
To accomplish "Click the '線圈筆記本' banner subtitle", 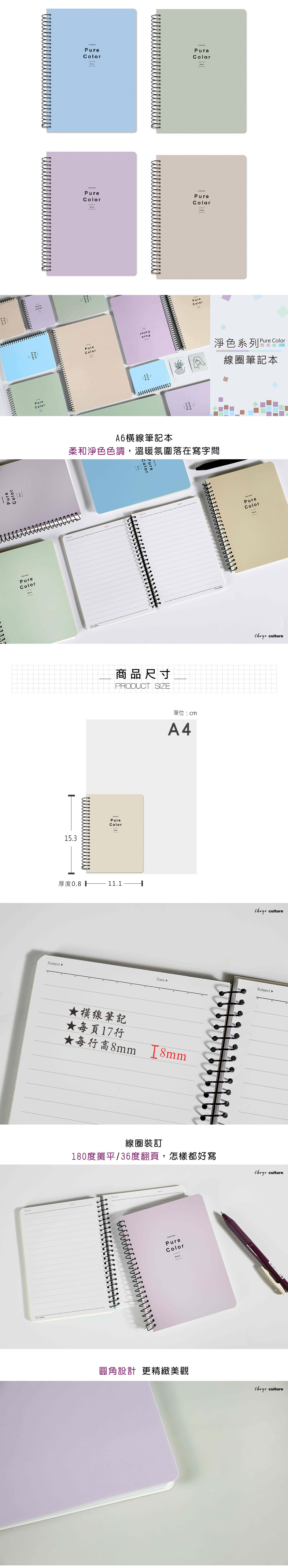I will click(x=250, y=360).
